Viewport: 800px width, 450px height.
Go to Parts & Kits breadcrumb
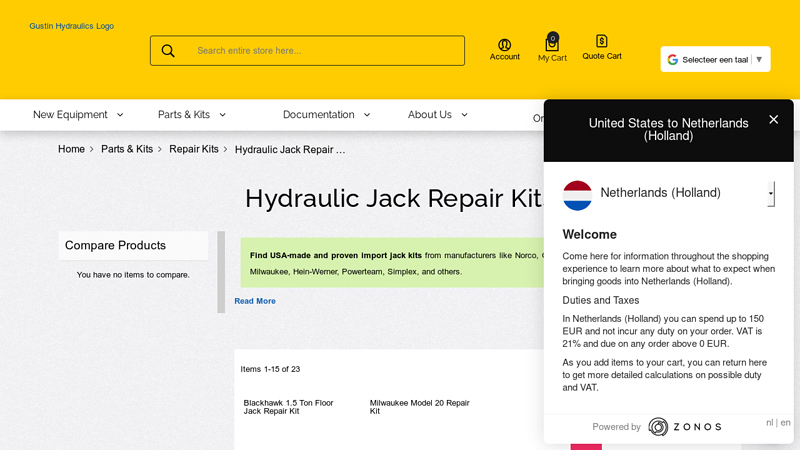(127, 149)
